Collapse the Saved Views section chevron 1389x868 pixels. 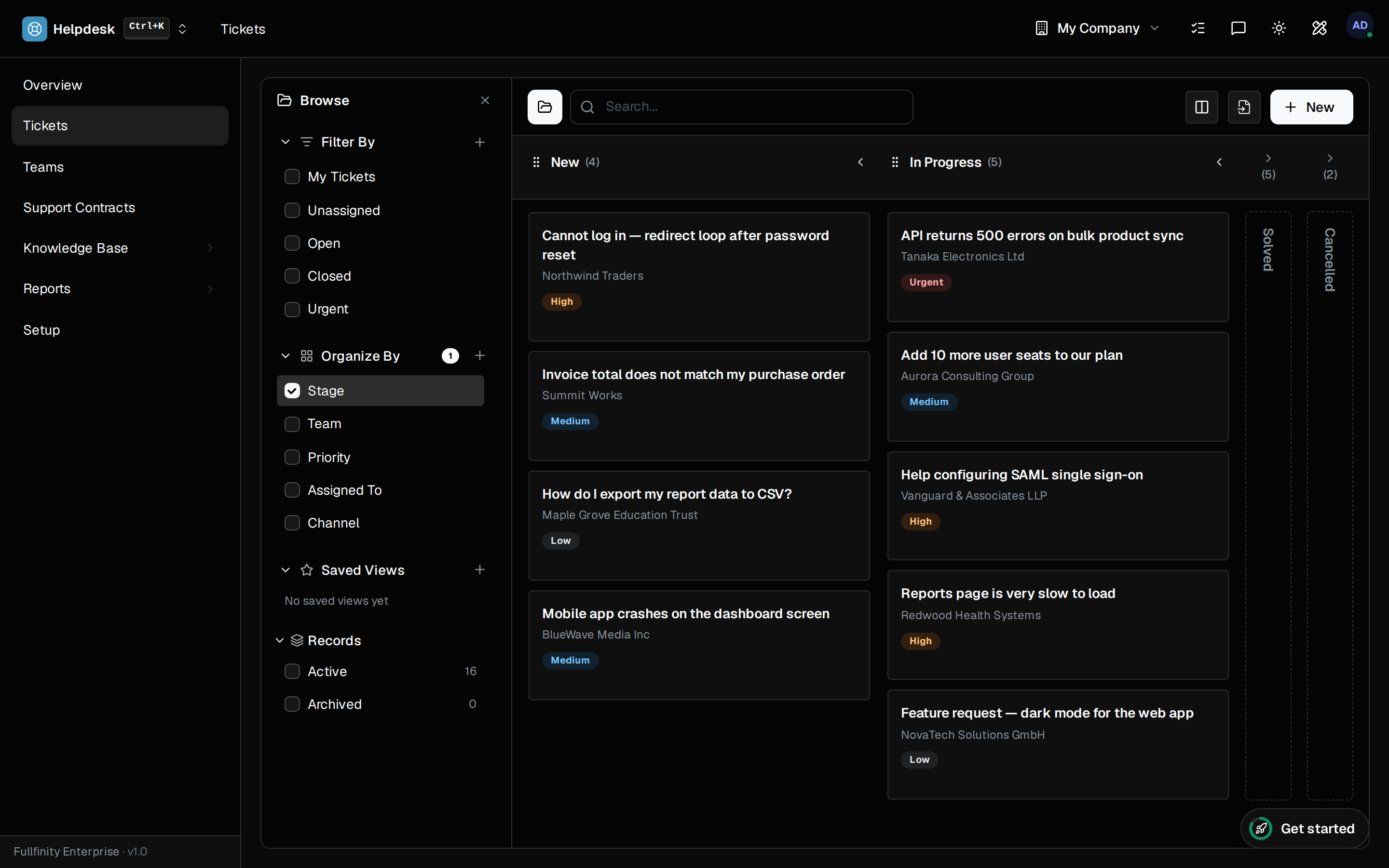point(285,570)
